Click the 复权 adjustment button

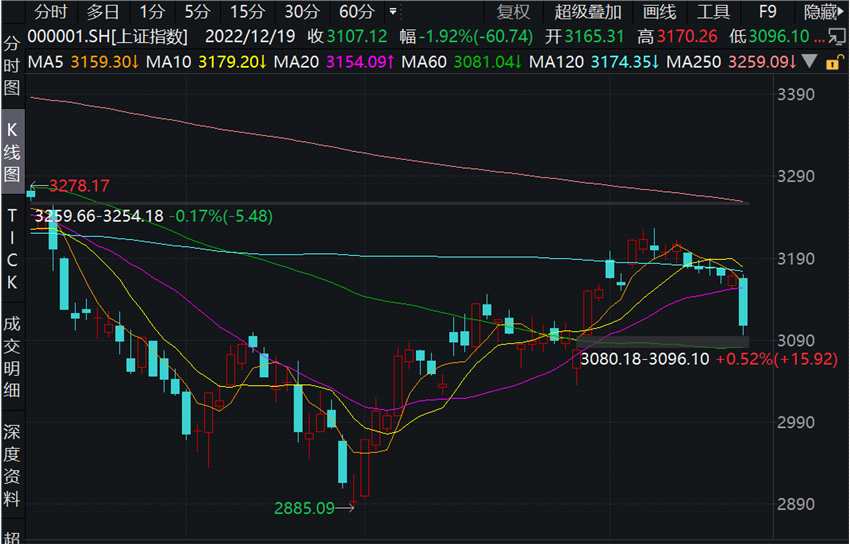[513, 11]
